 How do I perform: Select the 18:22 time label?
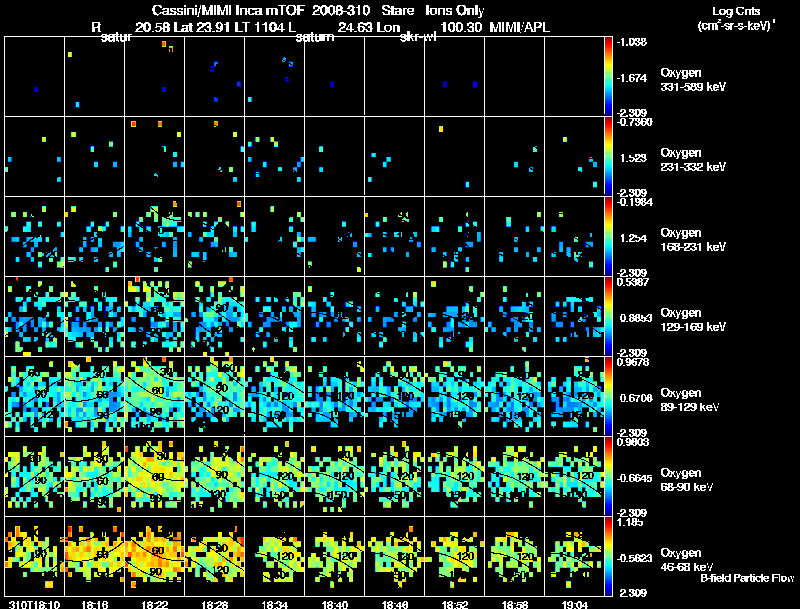pyautogui.click(x=155, y=604)
